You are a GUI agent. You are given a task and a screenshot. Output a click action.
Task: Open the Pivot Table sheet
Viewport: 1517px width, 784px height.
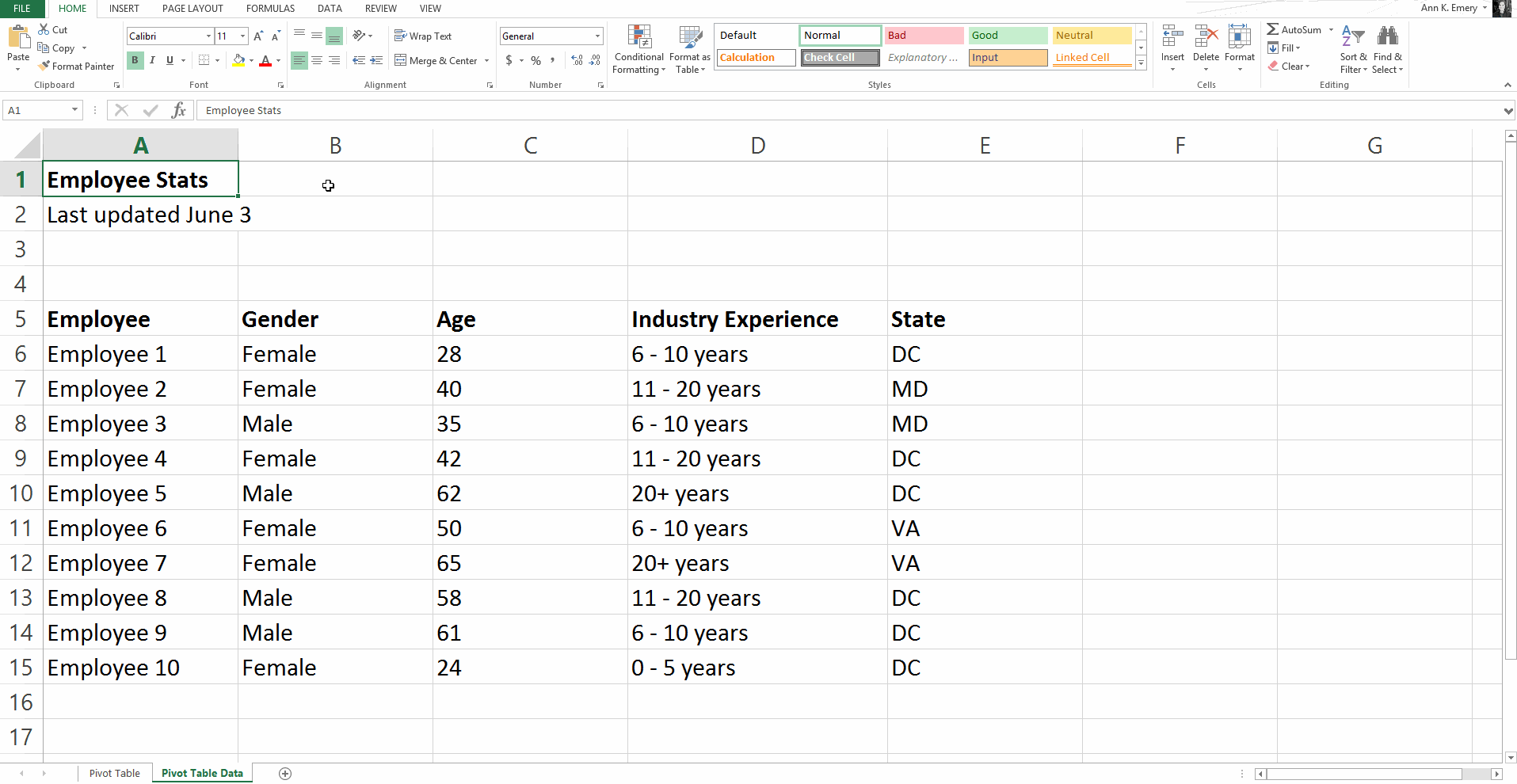[114, 773]
